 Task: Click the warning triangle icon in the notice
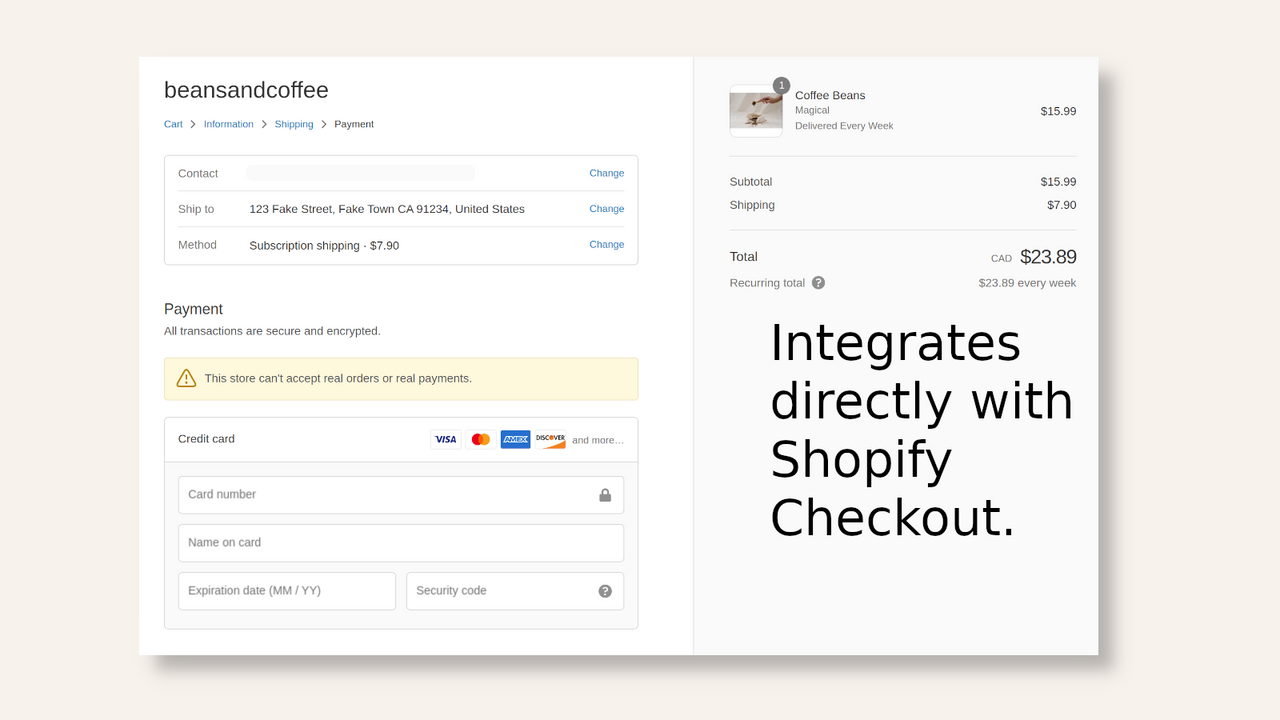click(186, 378)
